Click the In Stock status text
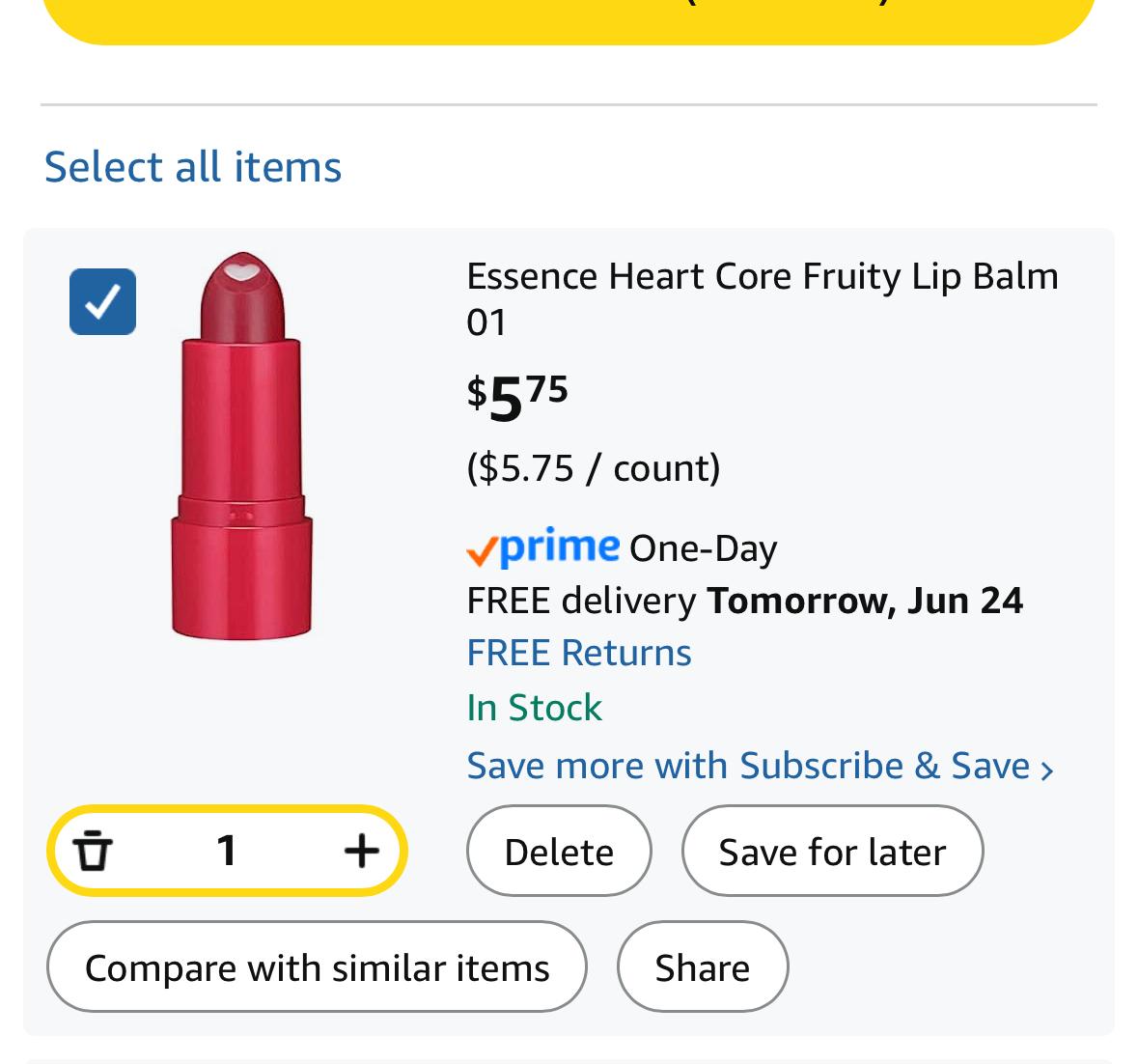Image resolution: width=1138 pixels, height=1064 pixels. 534,708
